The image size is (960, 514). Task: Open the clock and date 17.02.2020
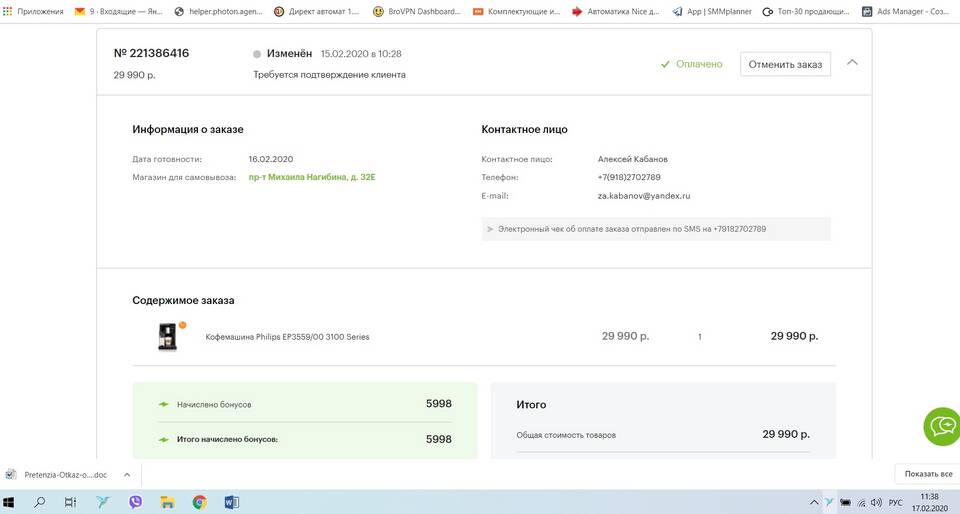click(929, 502)
